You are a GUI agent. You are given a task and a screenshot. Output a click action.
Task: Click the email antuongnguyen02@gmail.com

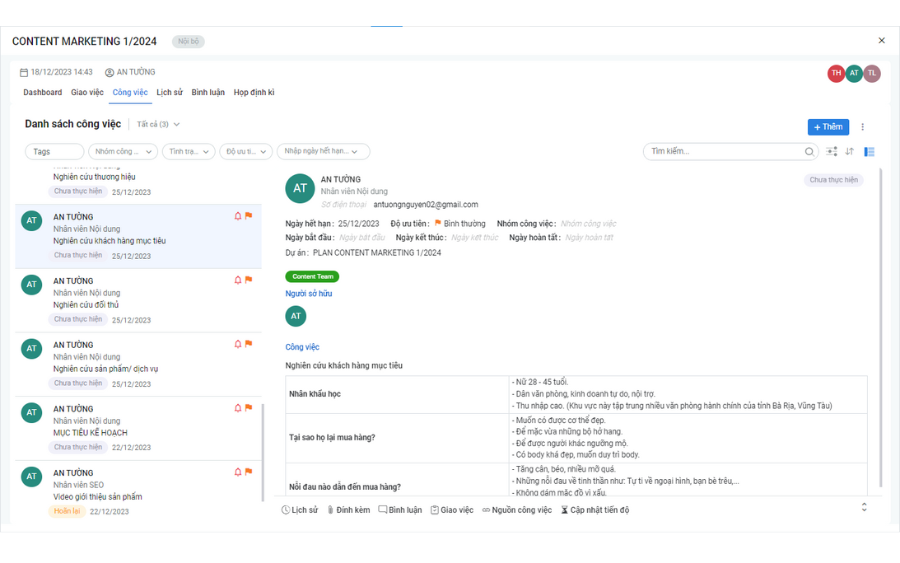pos(425,205)
